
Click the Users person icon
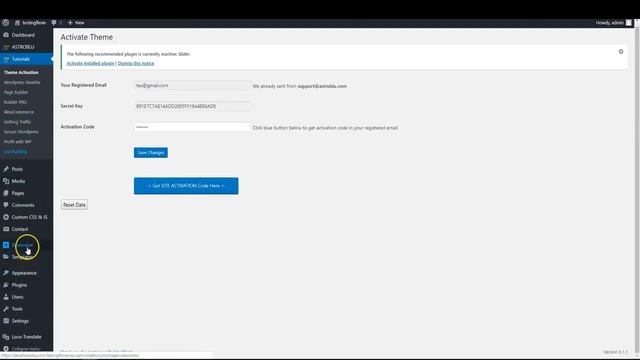coord(6,297)
